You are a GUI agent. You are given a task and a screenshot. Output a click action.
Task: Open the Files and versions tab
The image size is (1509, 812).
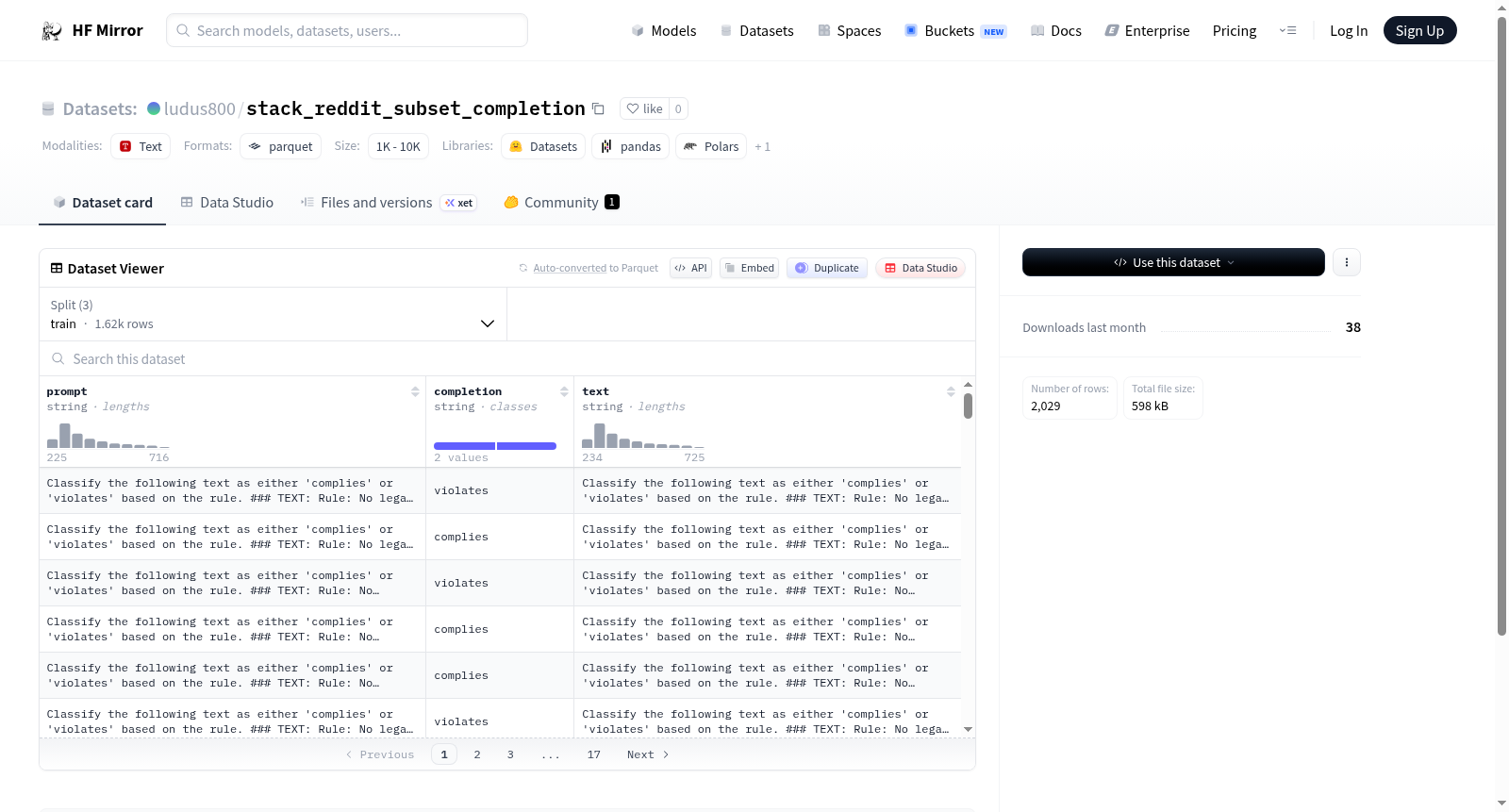pos(389,203)
